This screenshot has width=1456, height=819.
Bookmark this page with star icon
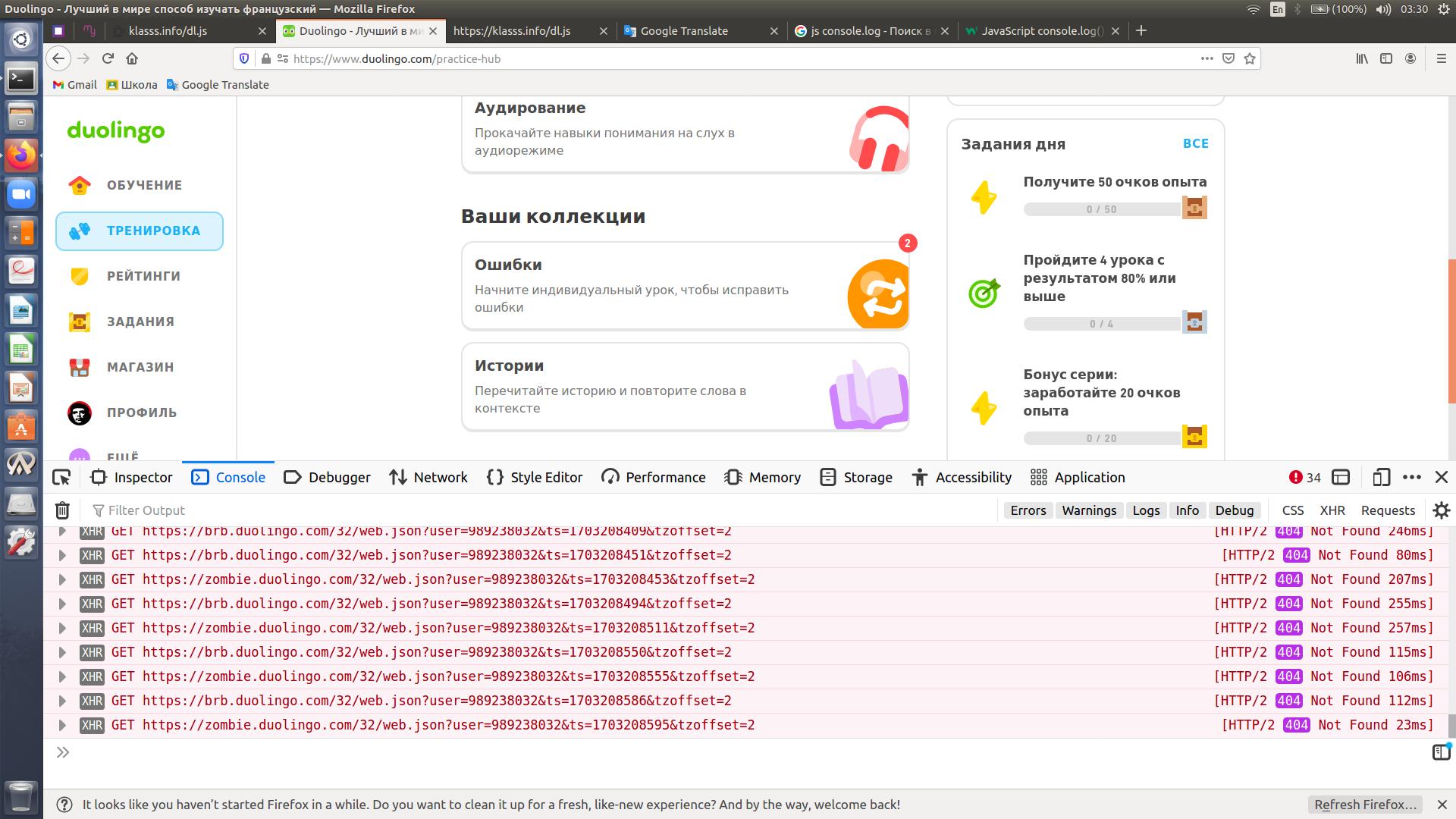tap(1250, 58)
